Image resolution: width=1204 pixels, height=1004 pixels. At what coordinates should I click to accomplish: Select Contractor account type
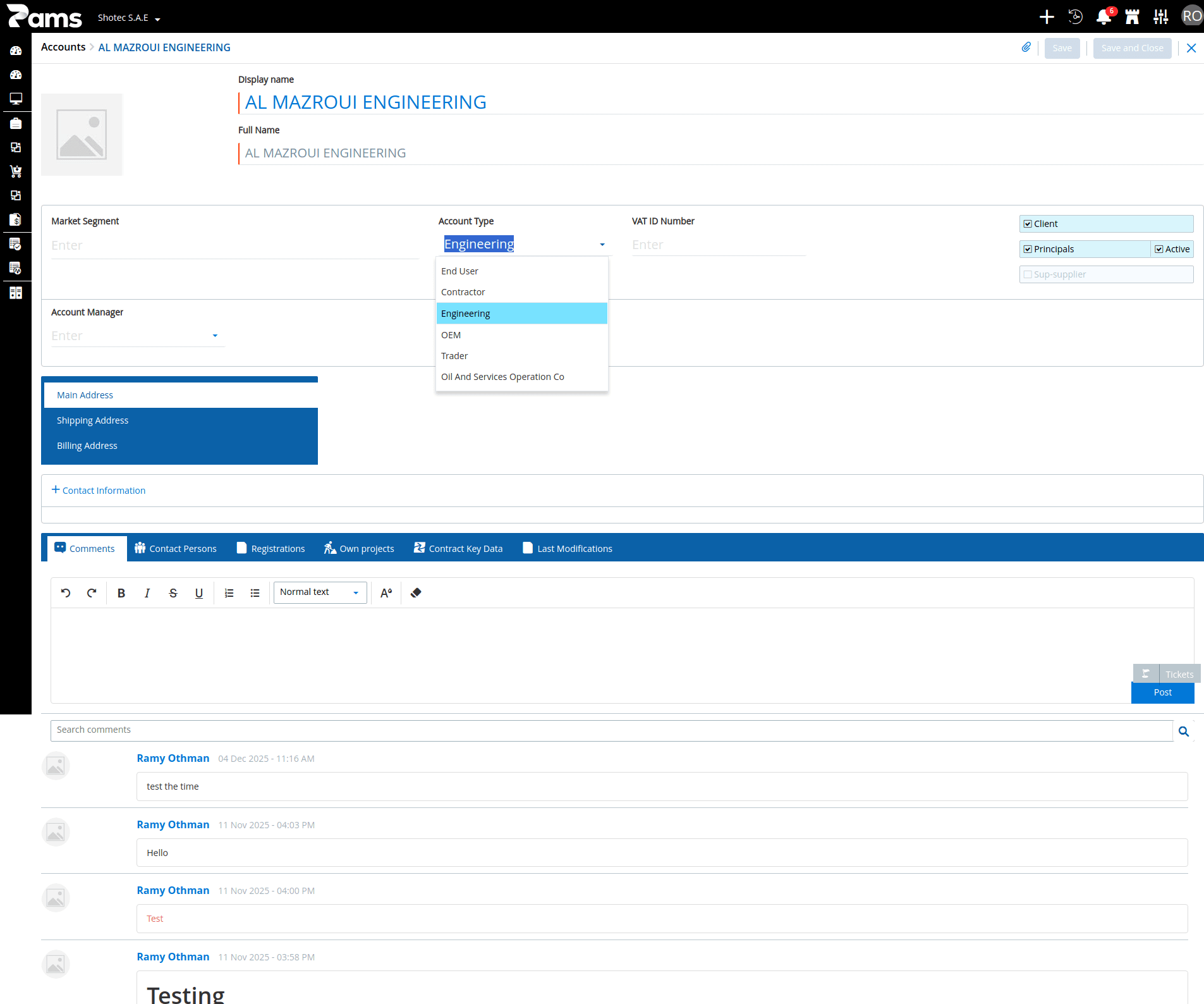tap(522, 292)
